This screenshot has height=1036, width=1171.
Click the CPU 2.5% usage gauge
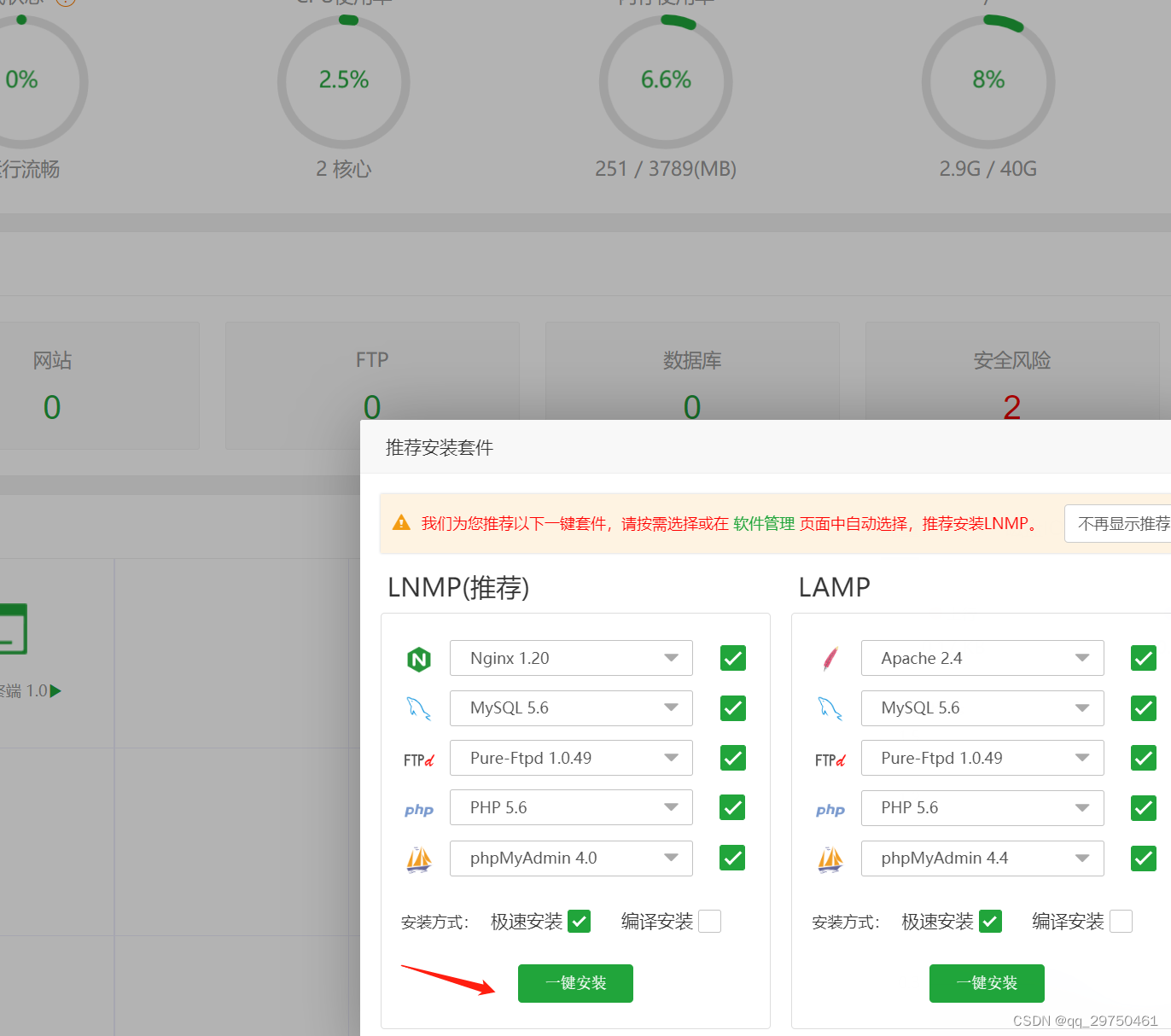point(344,82)
